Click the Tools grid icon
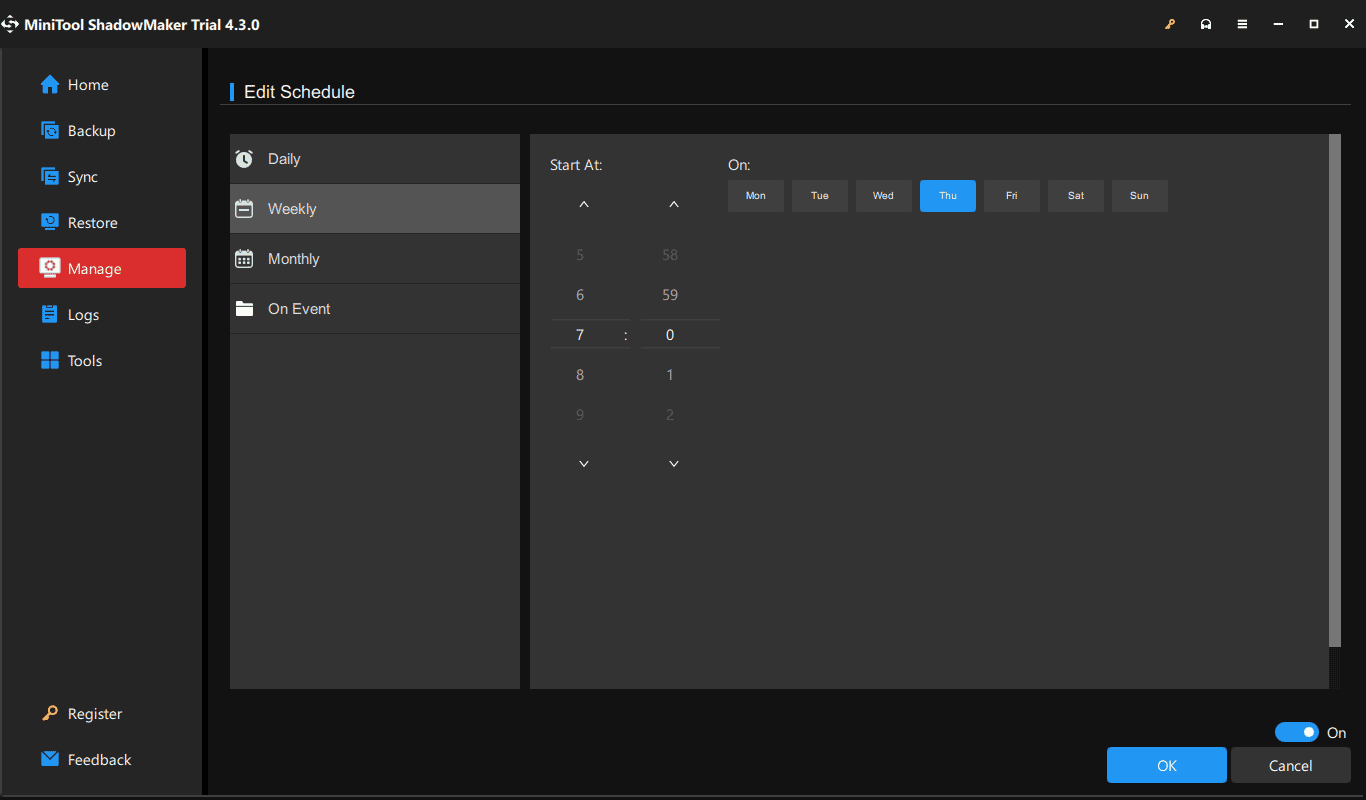The width and height of the screenshot is (1366, 800). pyautogui.click(x=50, y=361)
